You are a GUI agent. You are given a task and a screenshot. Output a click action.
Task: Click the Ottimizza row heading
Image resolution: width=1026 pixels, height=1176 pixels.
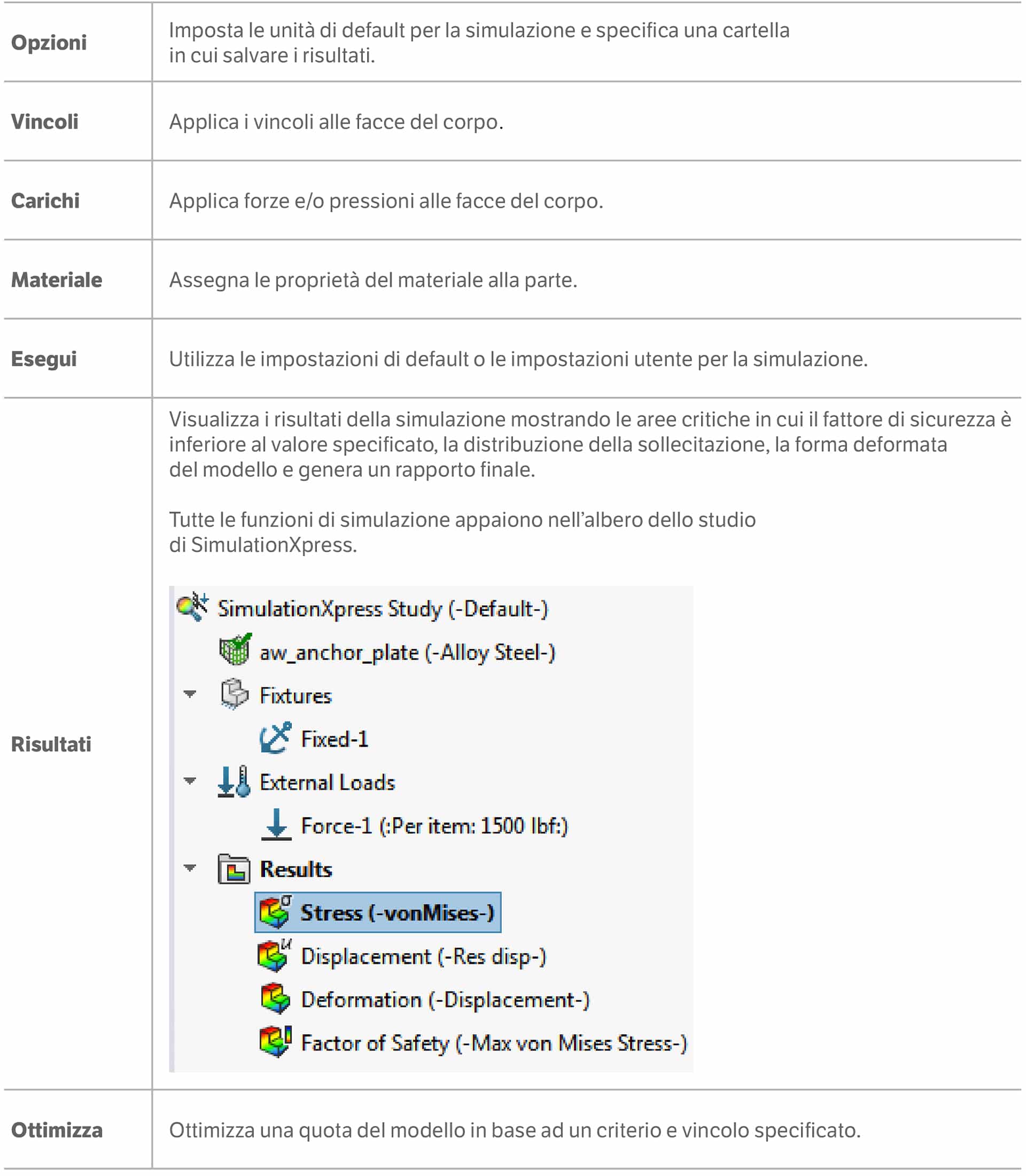tap(57, 1130)
